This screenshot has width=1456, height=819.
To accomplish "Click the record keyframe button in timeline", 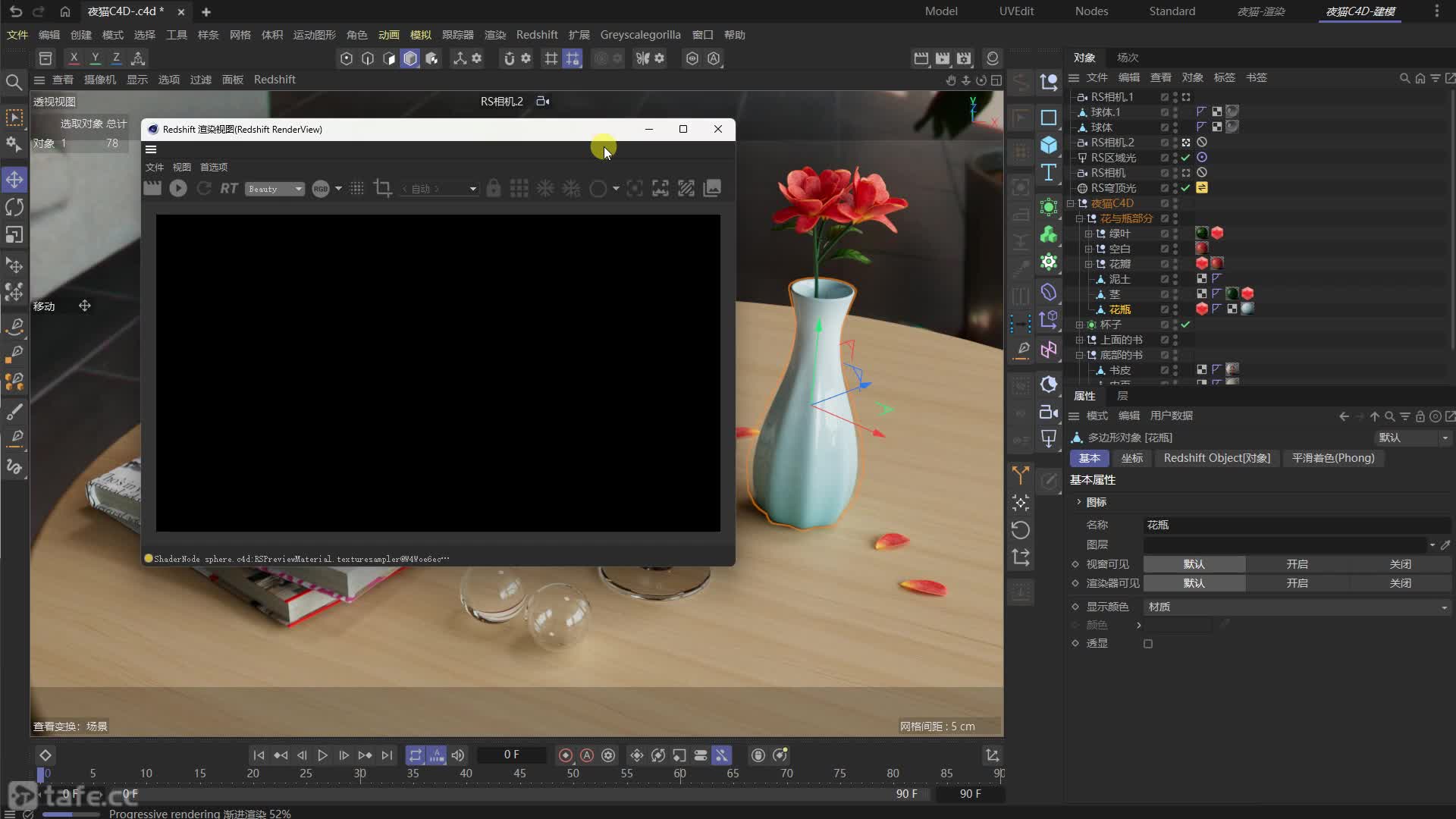I will pyautogui.click(x=566, y=755).
